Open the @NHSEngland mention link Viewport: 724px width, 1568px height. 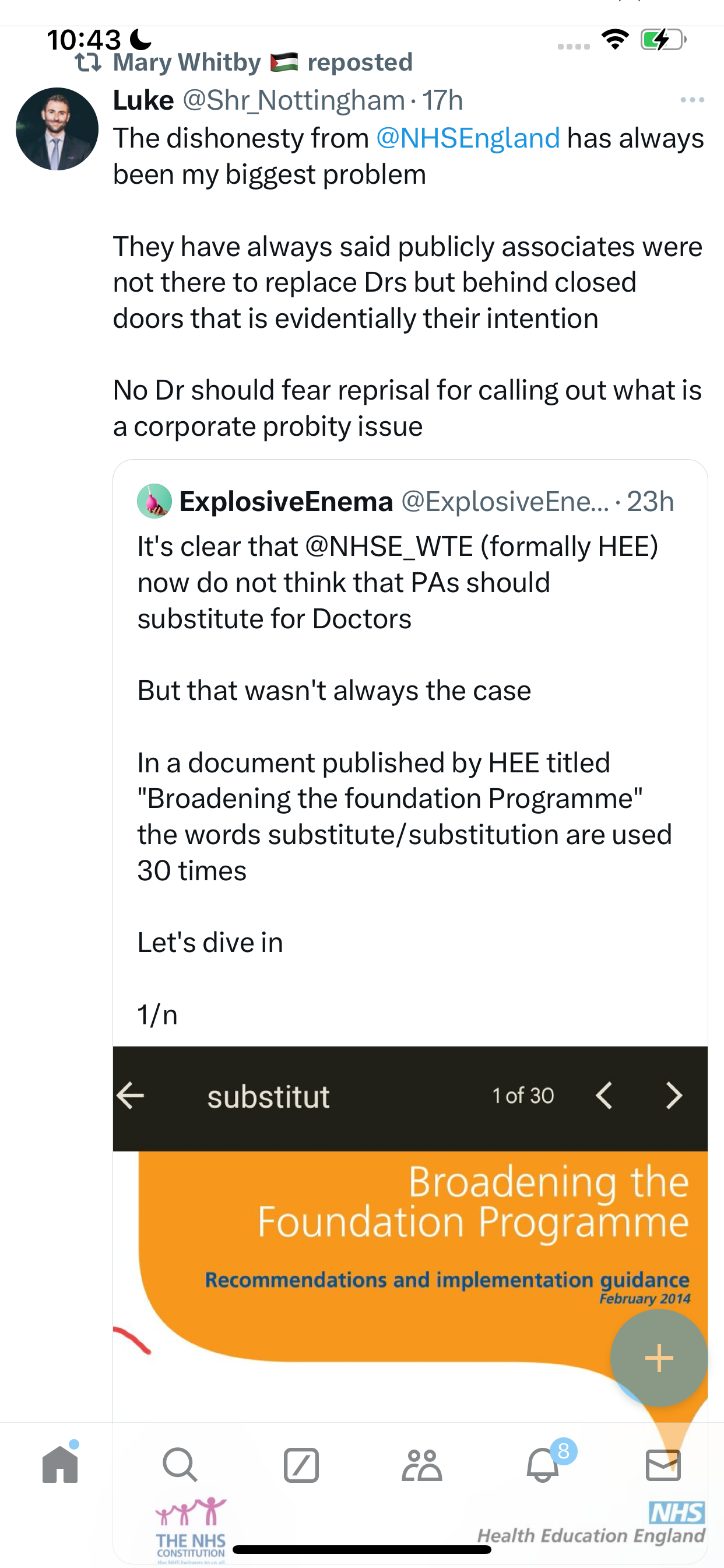coord(468,138)
